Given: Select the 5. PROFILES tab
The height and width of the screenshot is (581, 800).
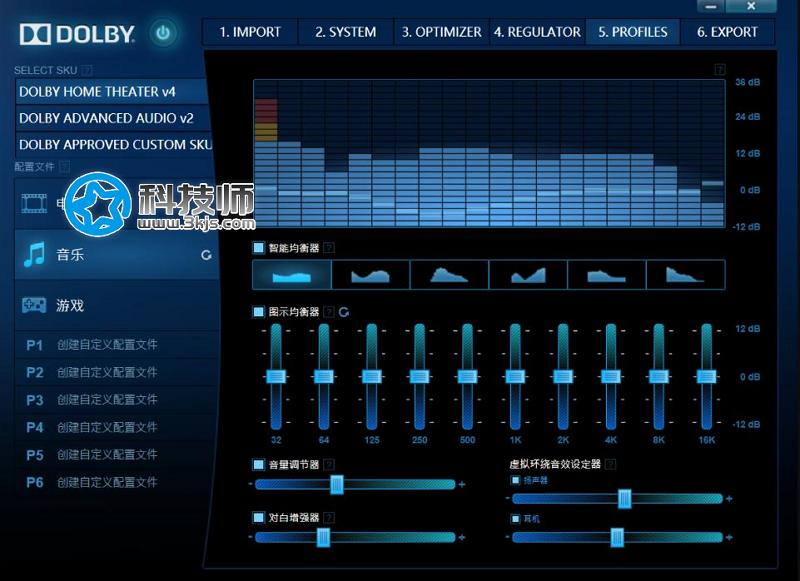Looking at the screenshot, I should pyautogui.click(x=633, y=32).
